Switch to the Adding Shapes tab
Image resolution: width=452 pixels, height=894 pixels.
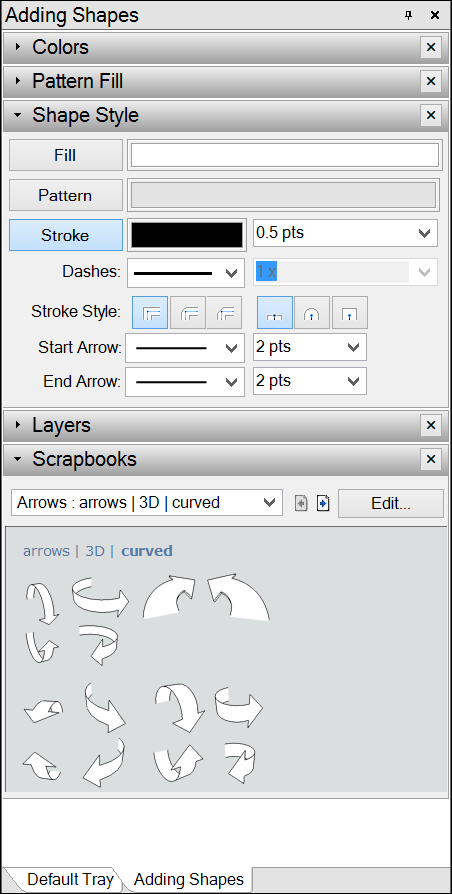[189, 879]
